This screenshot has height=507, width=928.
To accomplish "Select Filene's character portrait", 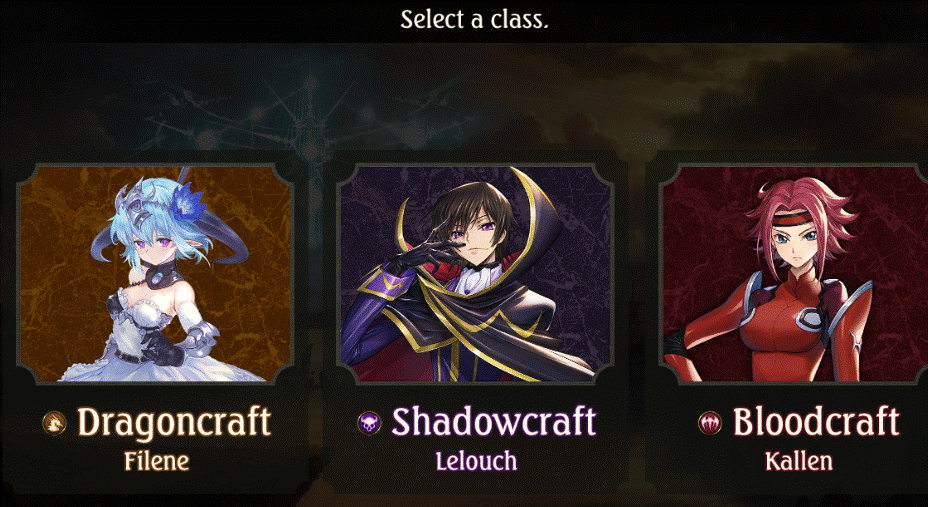I will tap(156, 274).
